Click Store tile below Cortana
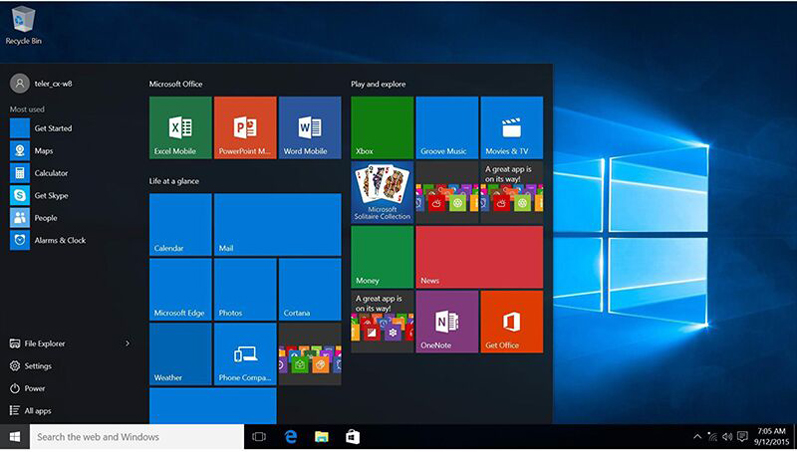This screenshot has width=800, height=452. click(310, 354)
